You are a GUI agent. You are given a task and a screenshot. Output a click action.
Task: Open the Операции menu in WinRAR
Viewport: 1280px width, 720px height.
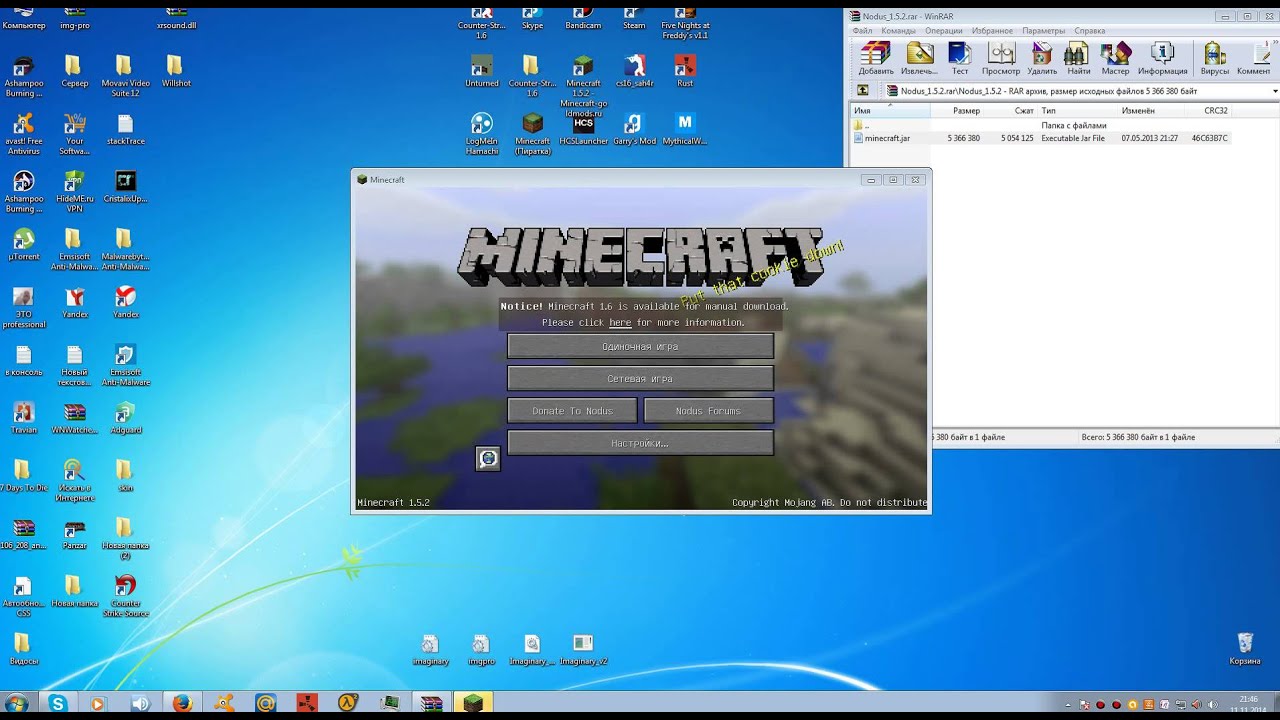tap(943, 31)
